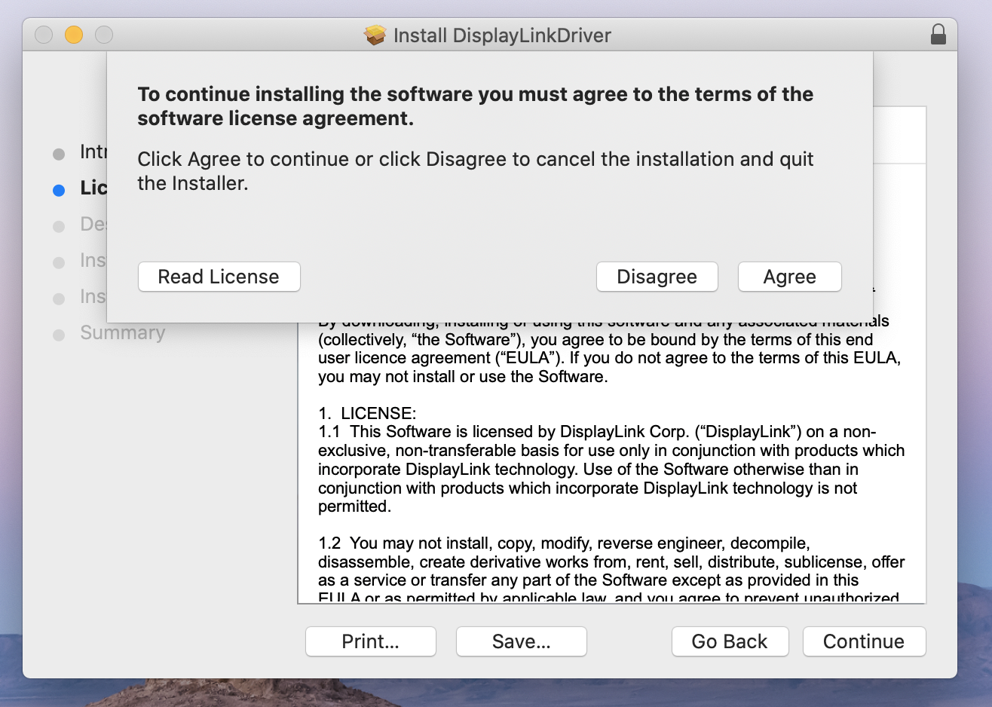Click the gray bullet of the Introduction step
The width and height of the screenshot is (992, 707).
pos(59,154)
